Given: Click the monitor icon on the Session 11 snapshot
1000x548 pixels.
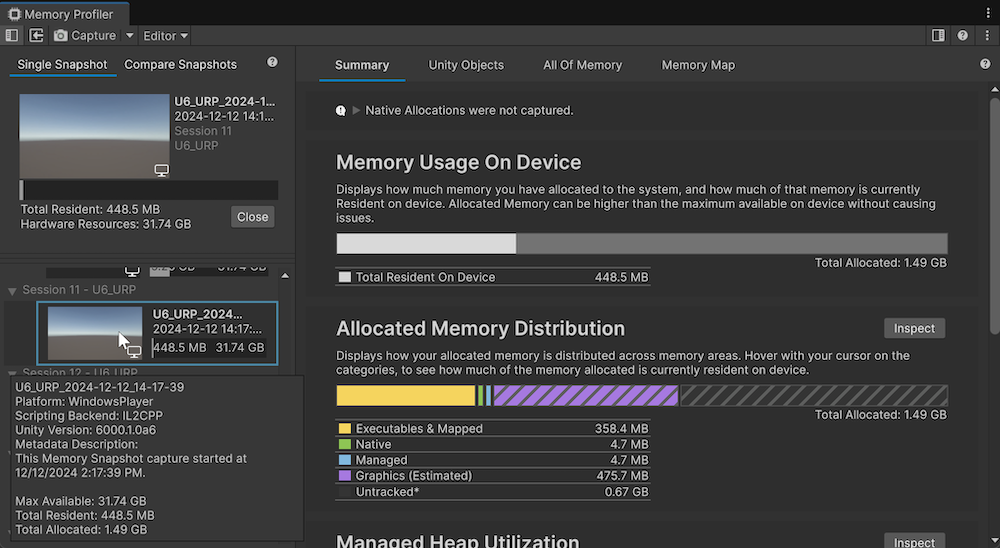Looking at the screenshot, I should coord(134,351).
